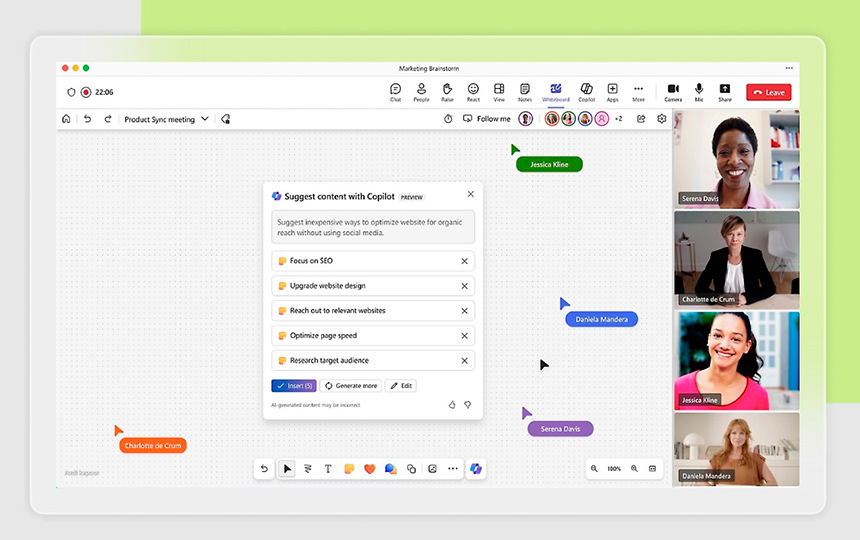Open whiteboard settings gear

click(661, 119)
